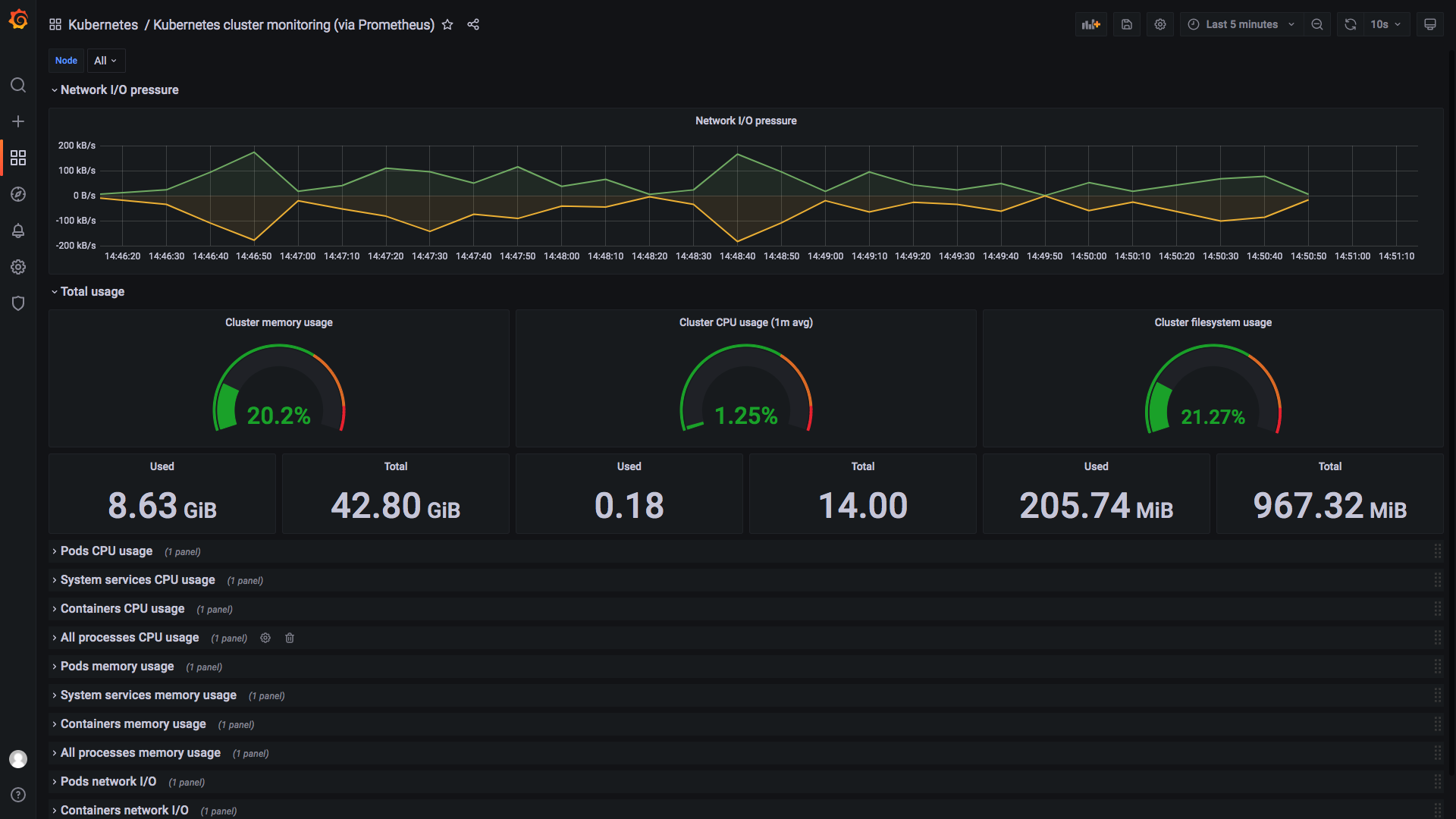1456x819 pixels.
Task: Open the Network I/O pressure panel title menu
Action: click(x=745, y=121)
